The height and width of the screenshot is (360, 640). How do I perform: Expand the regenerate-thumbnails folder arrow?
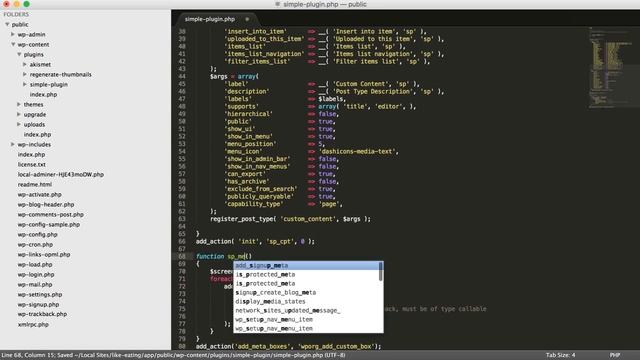pos(25,74)
